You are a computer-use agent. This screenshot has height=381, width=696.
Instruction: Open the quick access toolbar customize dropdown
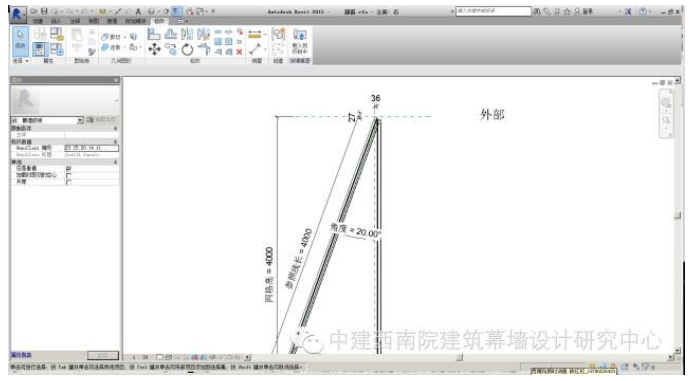click(213, 11)
